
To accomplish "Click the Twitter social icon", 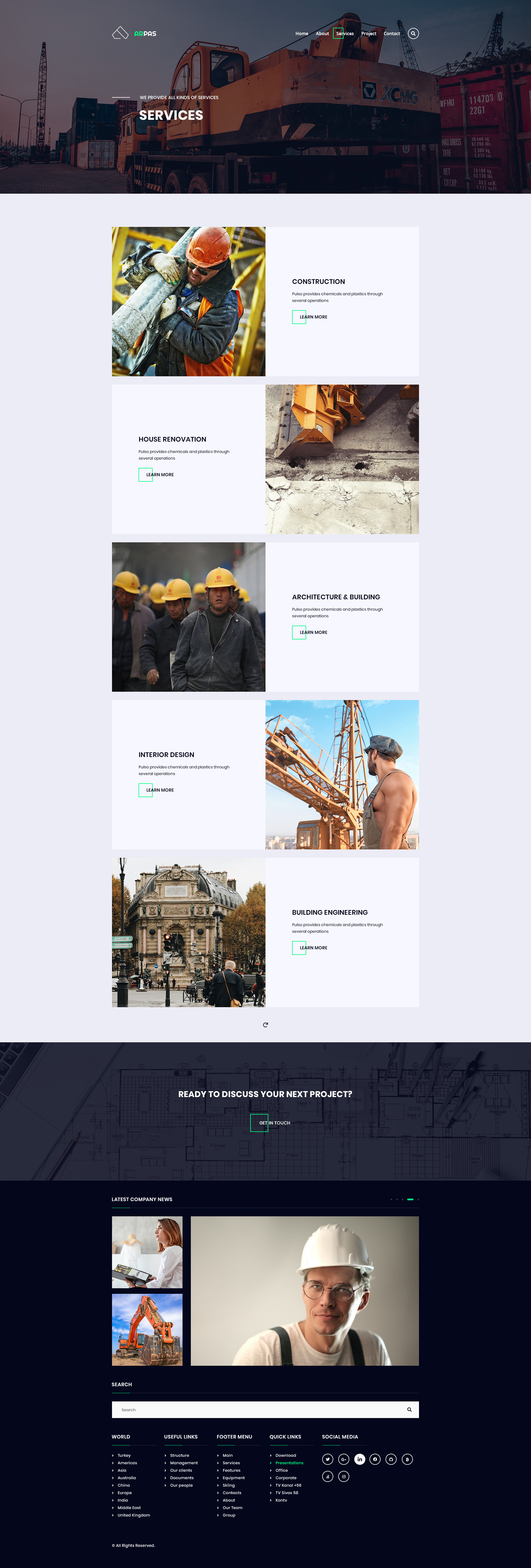I will 327,1459.
